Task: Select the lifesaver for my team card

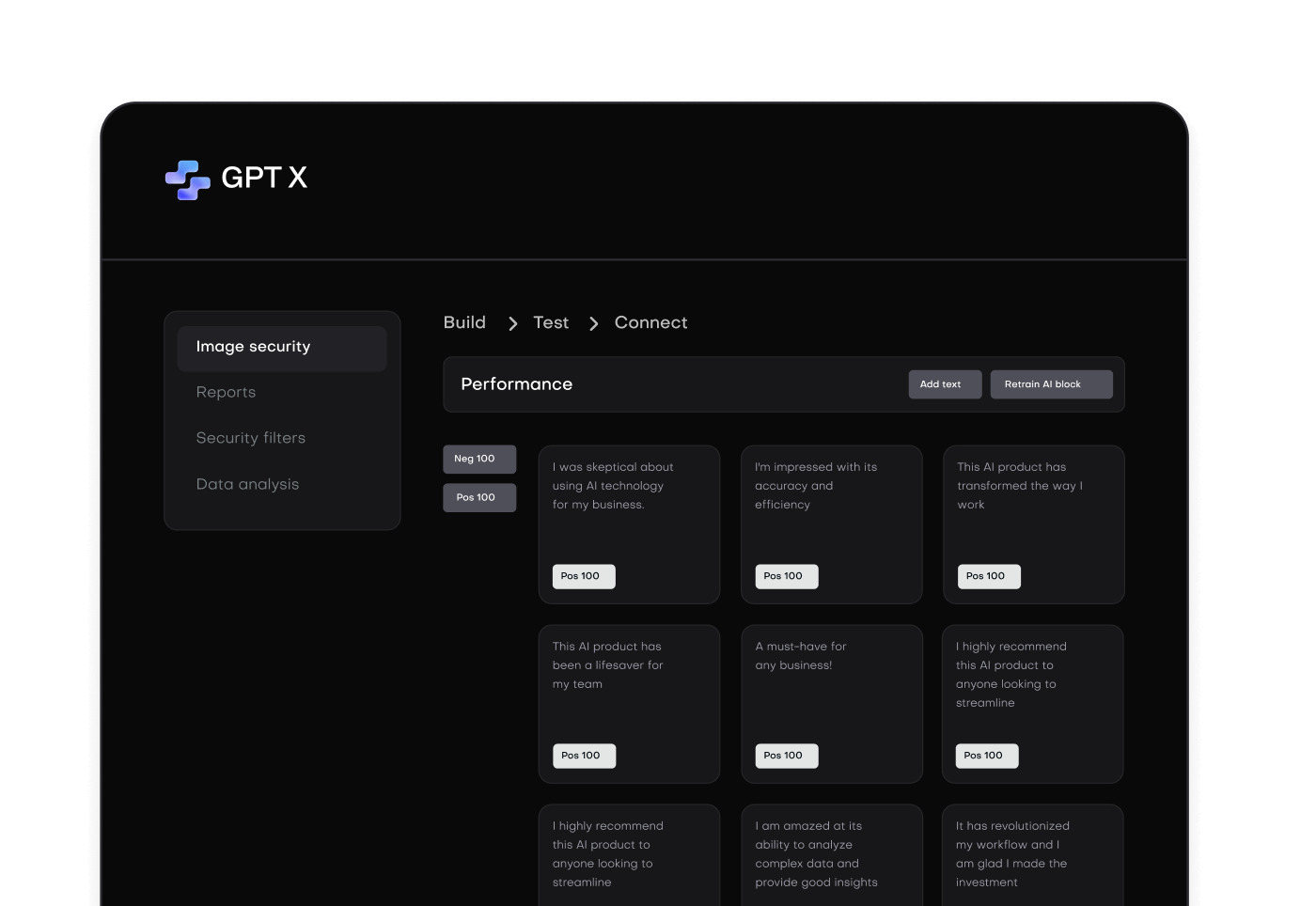Action: tap(629, 704)
